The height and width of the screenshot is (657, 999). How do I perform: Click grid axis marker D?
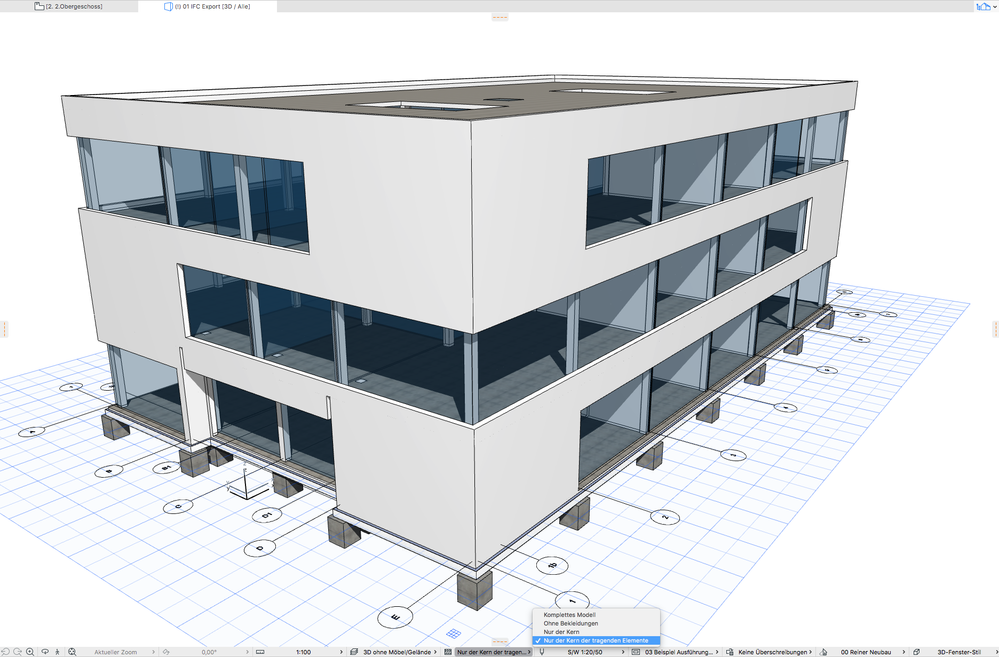(261, 548)
